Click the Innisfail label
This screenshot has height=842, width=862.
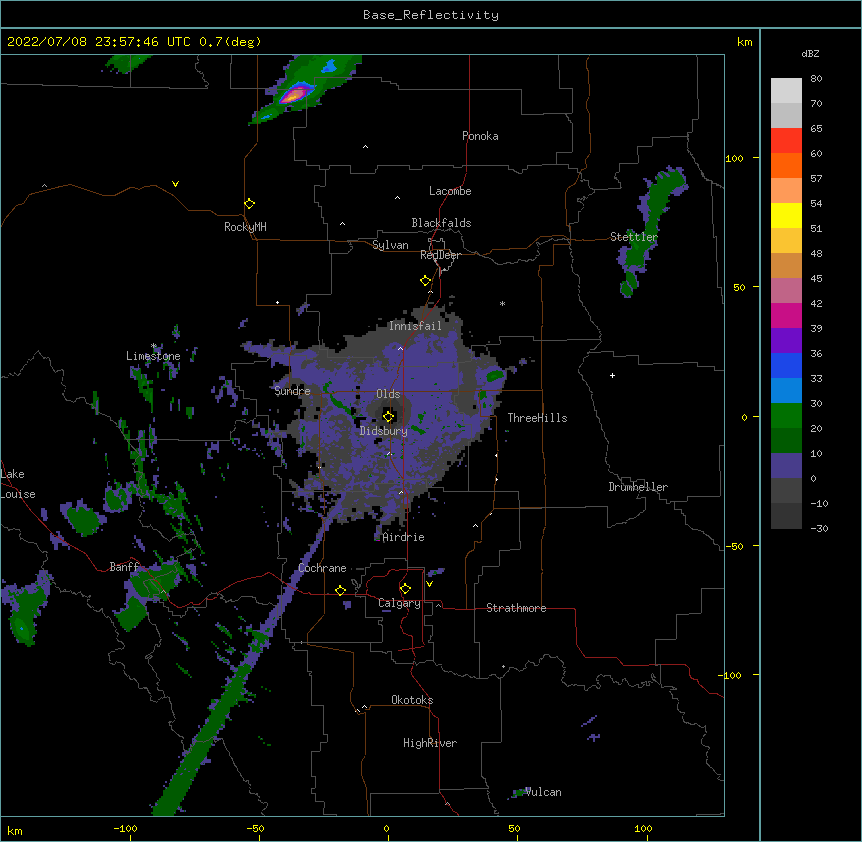coord(415,326)
